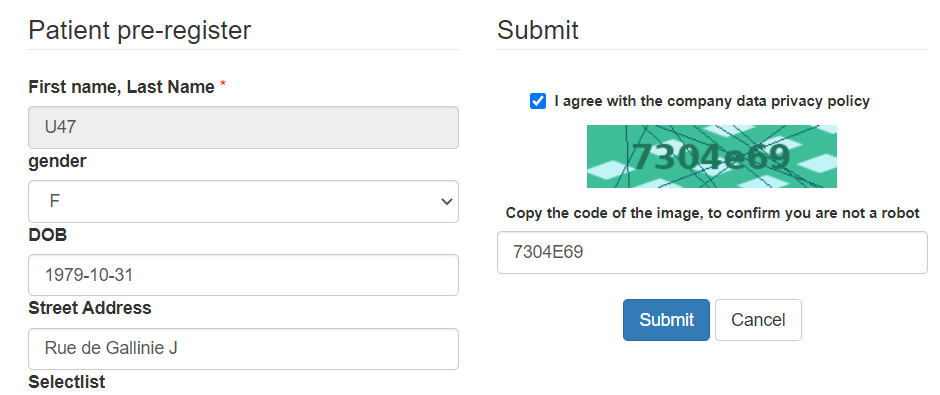Tick the data privacy policy checkbox

click(x=538, y=101)
